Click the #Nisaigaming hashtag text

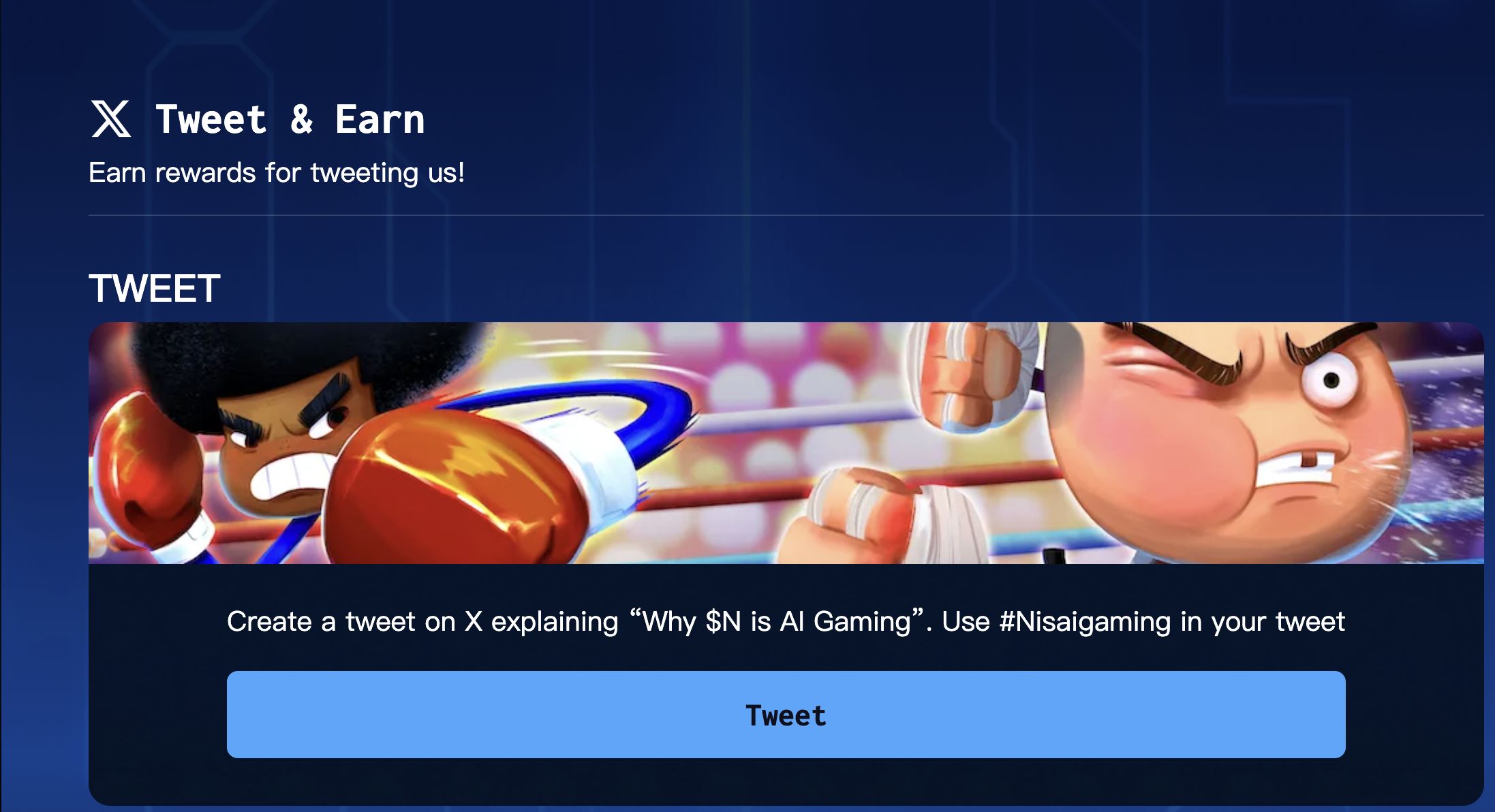1085,622
